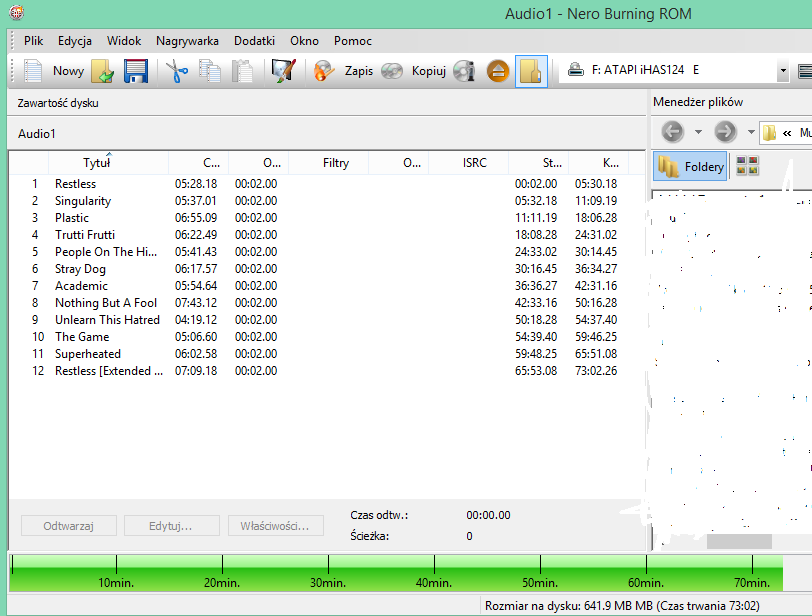Switch file manager to thumbnail view icon

(x=747, y=166)
